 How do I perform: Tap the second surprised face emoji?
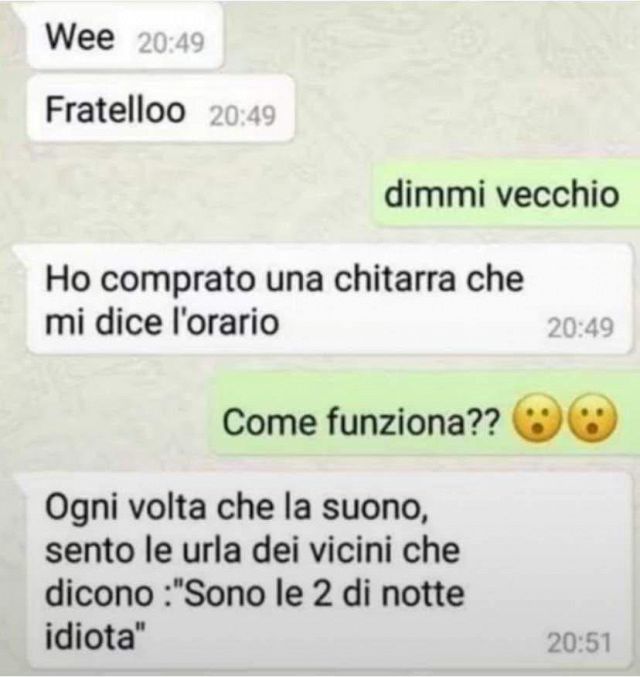coord(593,418)
